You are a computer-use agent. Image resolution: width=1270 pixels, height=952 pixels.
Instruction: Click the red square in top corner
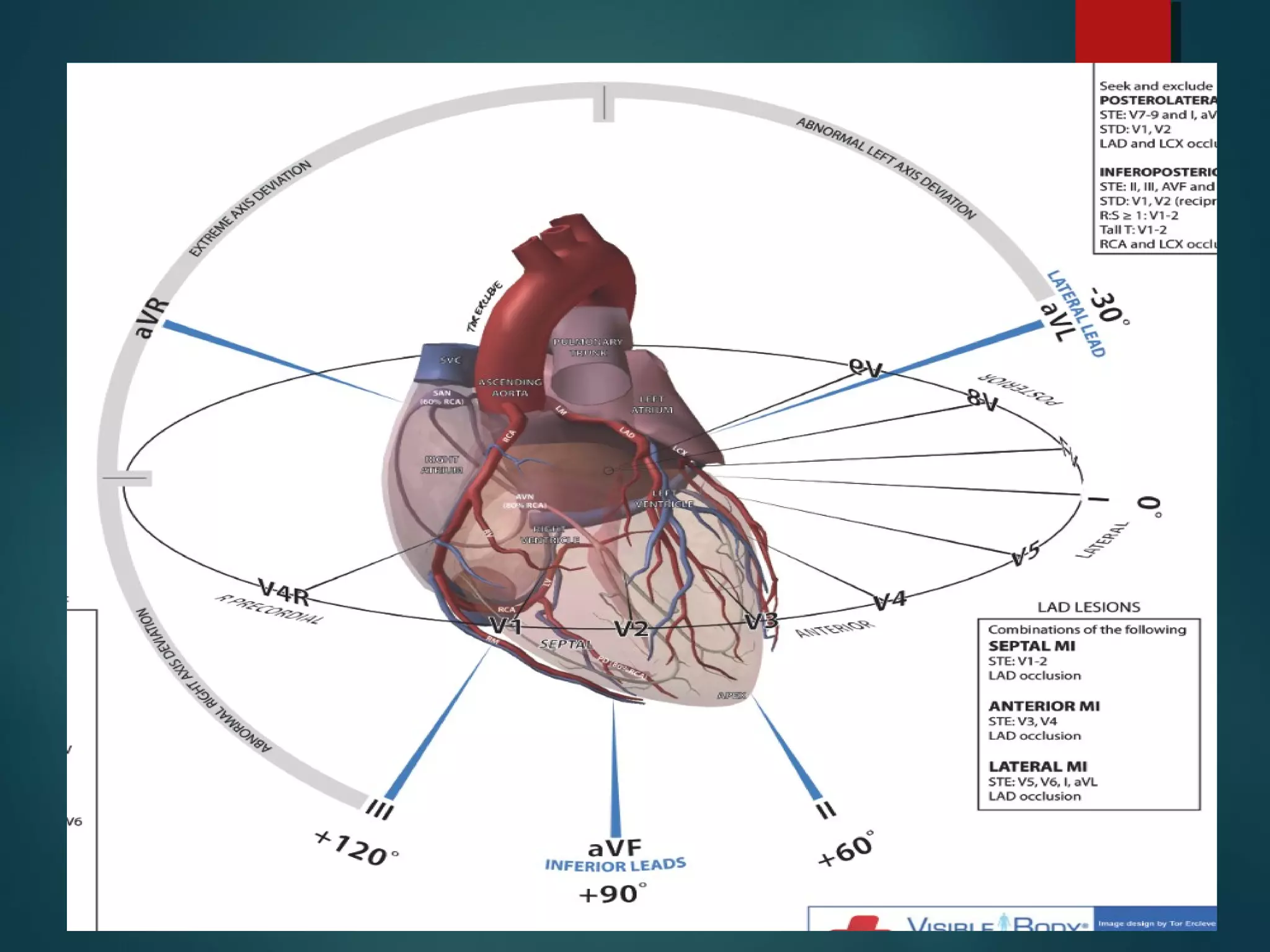pyautogui.click(x=1122, y=31)
